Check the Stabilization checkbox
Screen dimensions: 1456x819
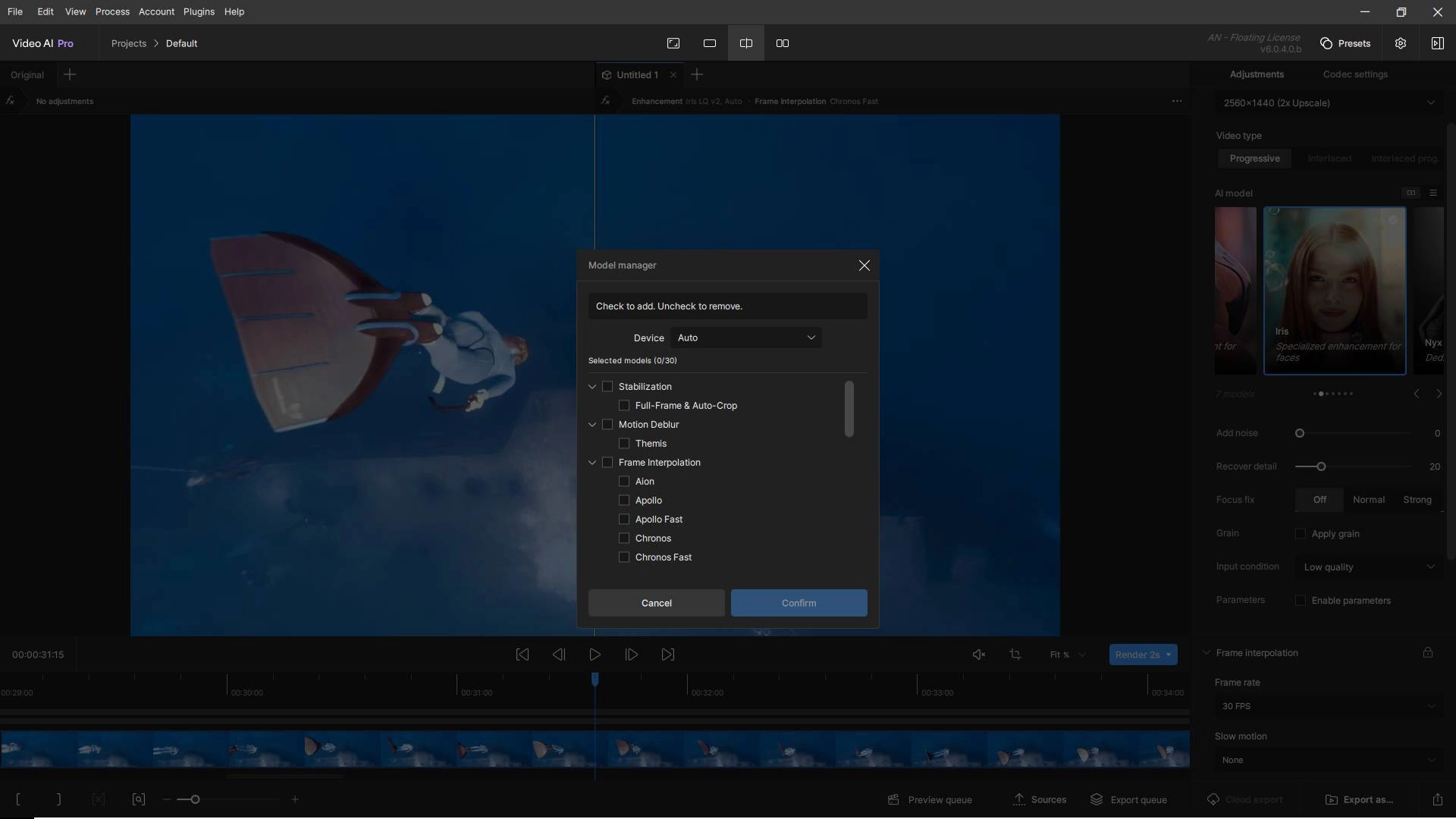tap(607, 387)
